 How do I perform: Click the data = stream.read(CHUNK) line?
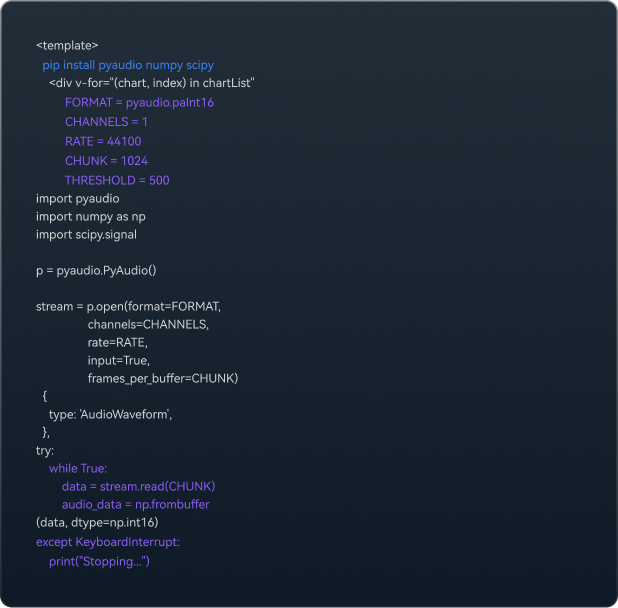pos(138,487)
